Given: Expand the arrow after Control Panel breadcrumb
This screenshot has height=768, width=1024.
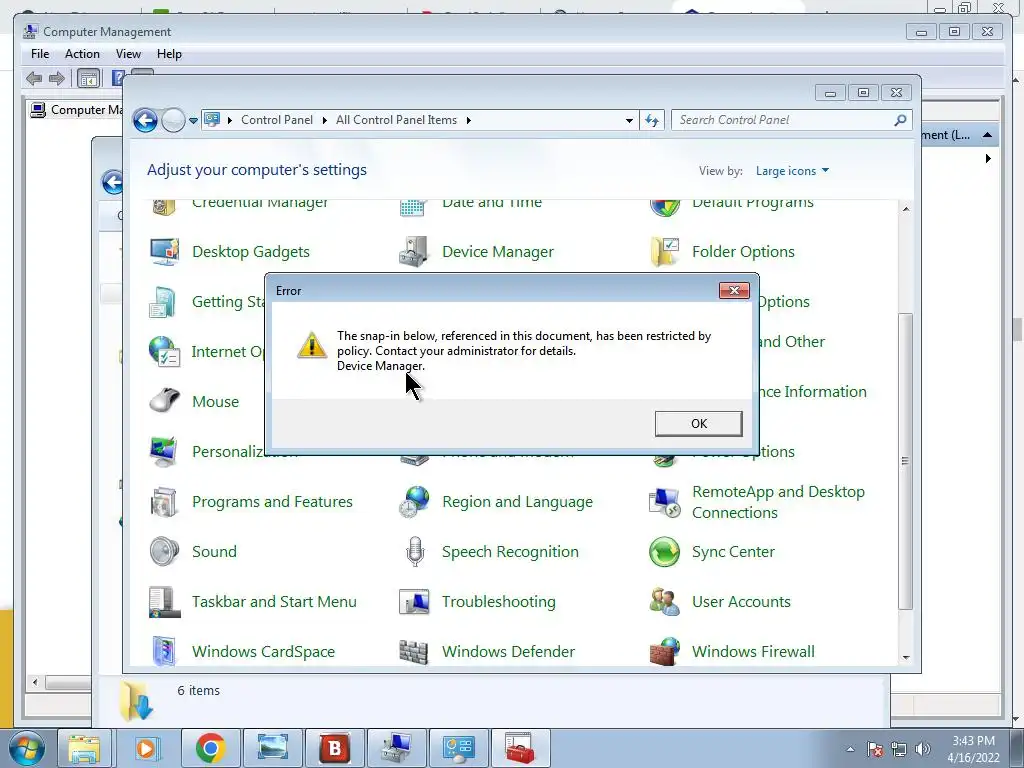Looking at the screenshot, I should tap(325, 120).
